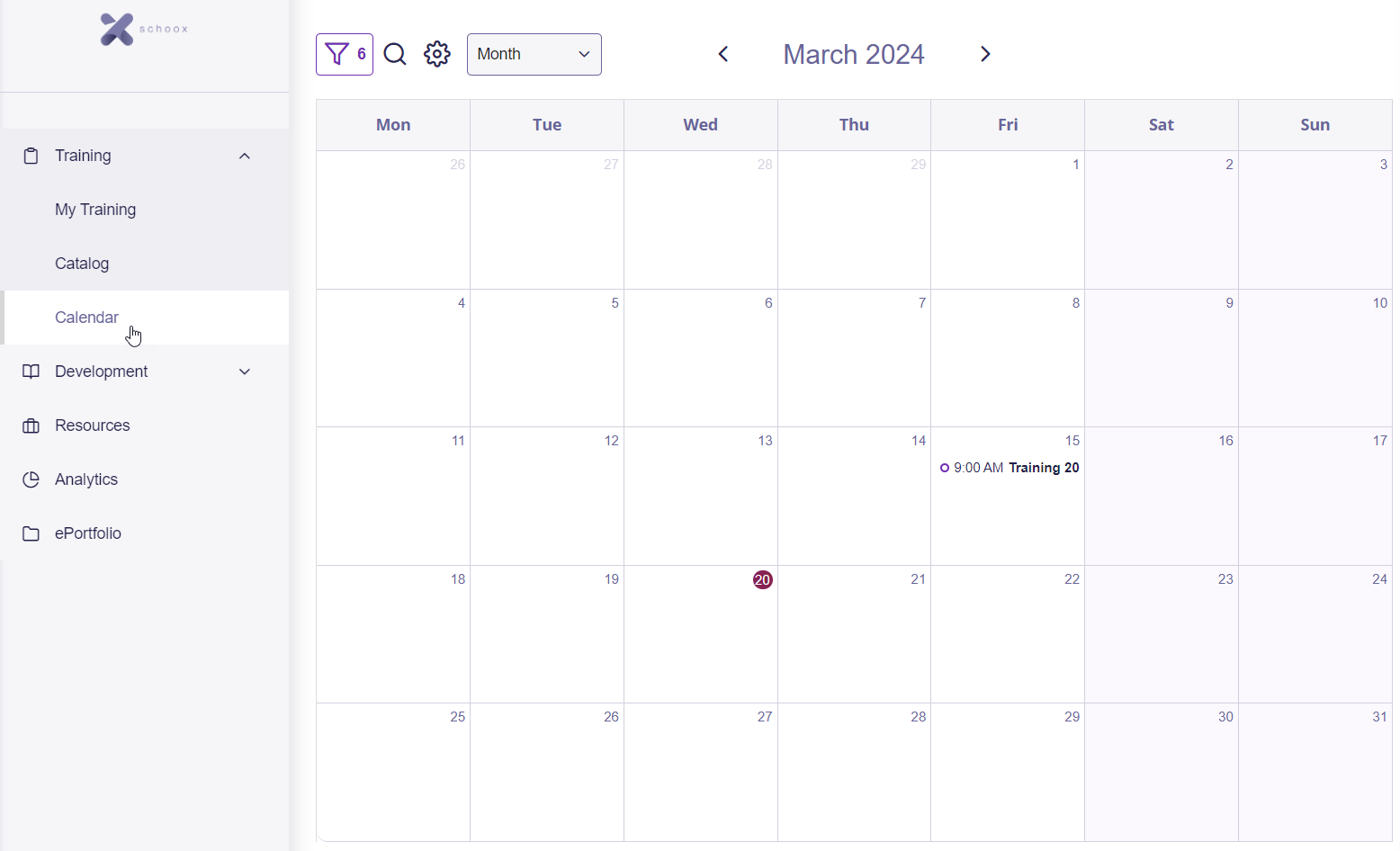Screen dimensions: 1400x851
Task: Collapse the Training menu chevron
Action: (x=244, y=156)
